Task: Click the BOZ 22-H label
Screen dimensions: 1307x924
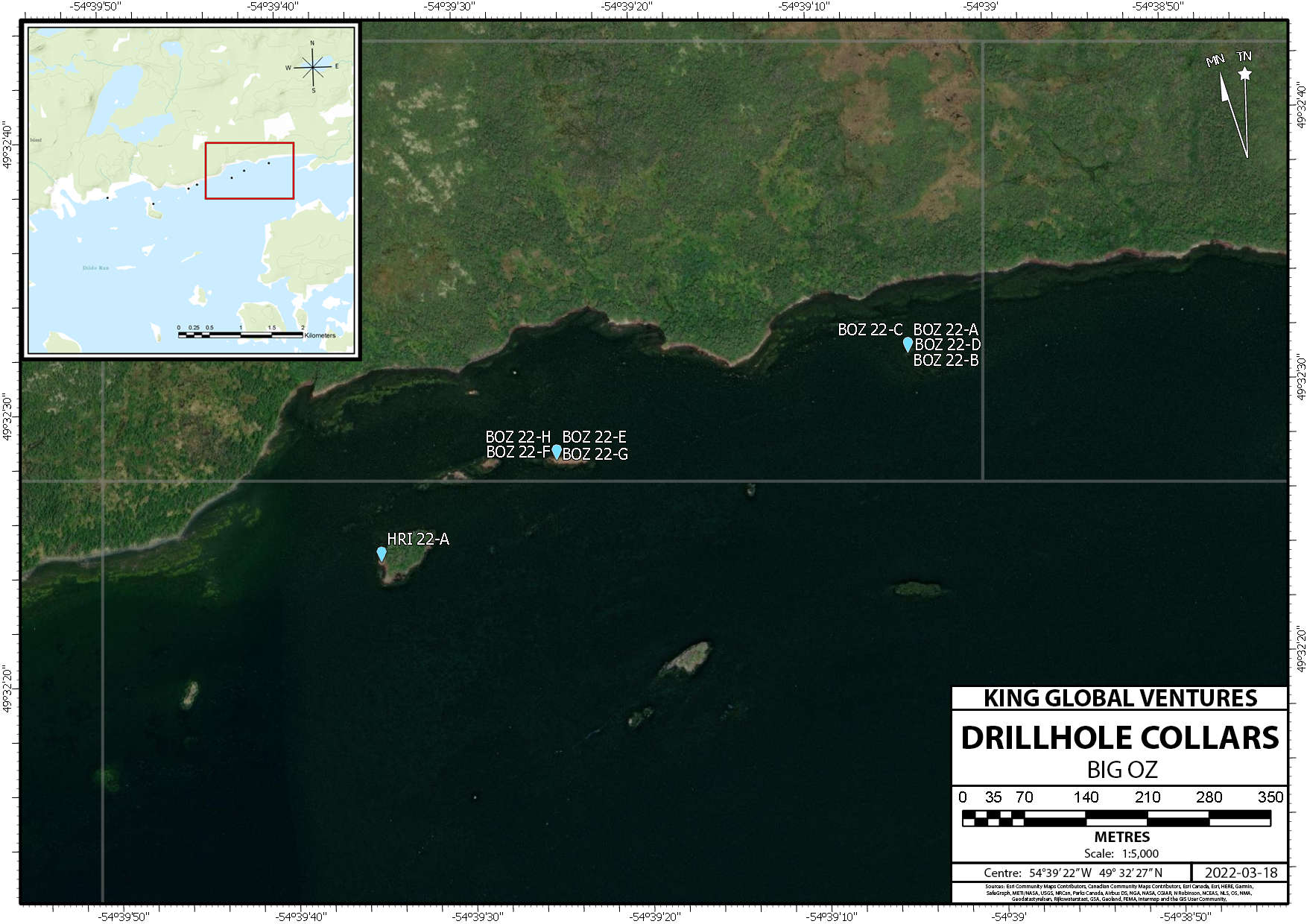Action: point(518,437)
